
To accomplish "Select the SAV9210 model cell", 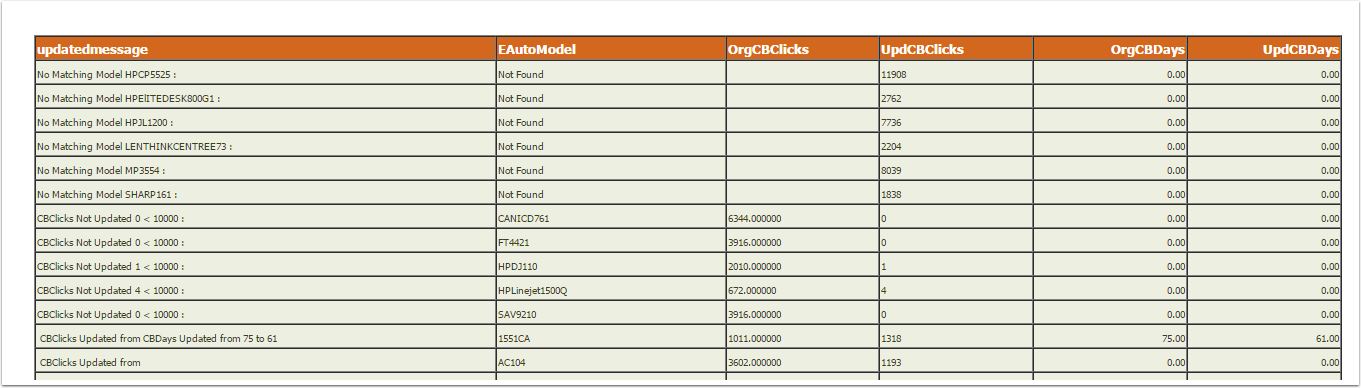I will pos(611,314).
